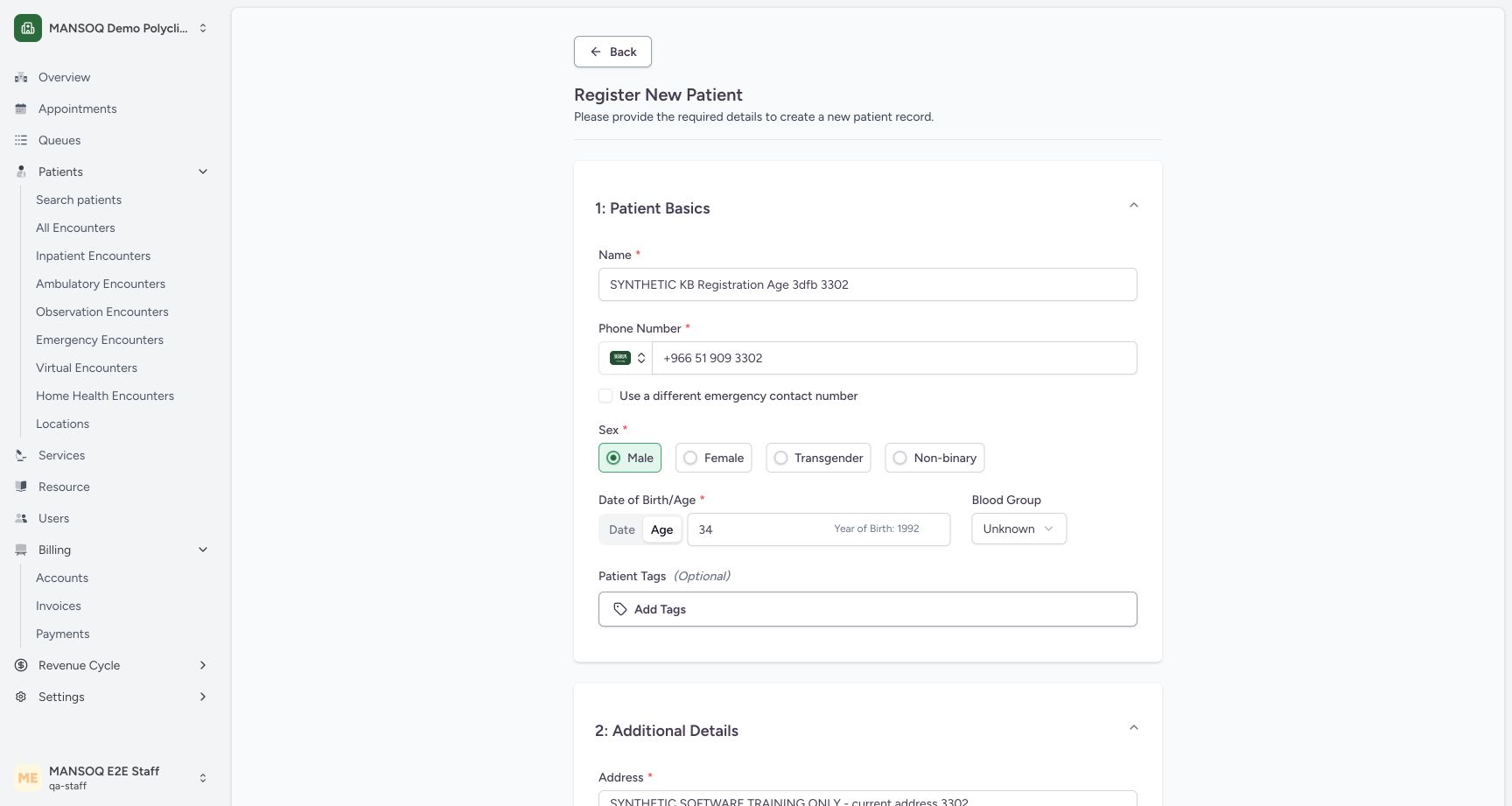Enable different emergency contact number checkbox
1512x806 pixels.
[x=605, y=396]
